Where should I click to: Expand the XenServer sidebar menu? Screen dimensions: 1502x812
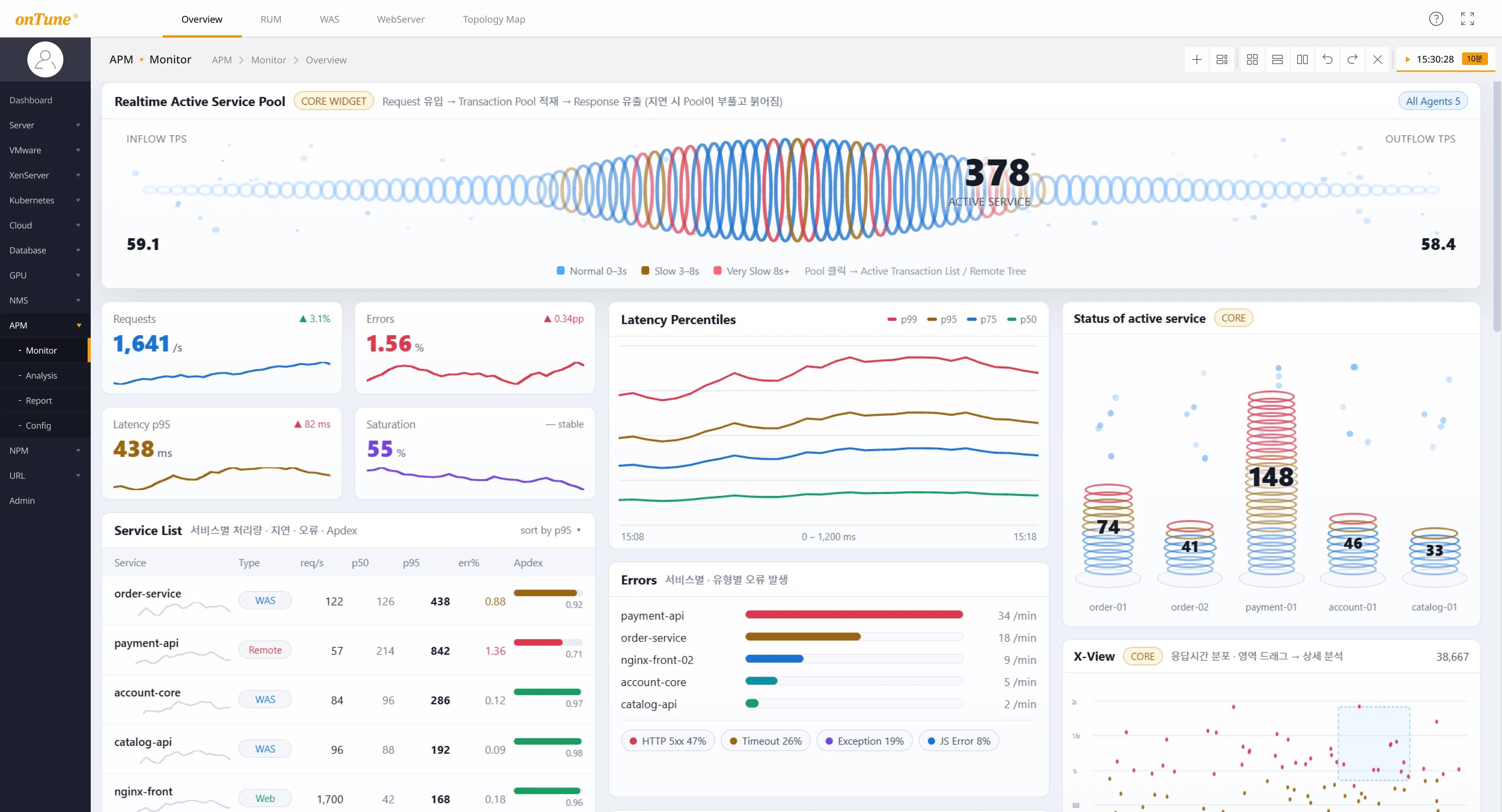click(45, 175)
